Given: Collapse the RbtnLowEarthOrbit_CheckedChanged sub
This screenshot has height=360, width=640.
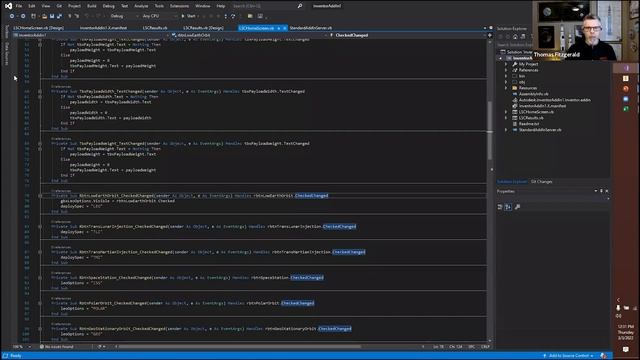Looking at the screenshot, I should (x=40, y=196).
